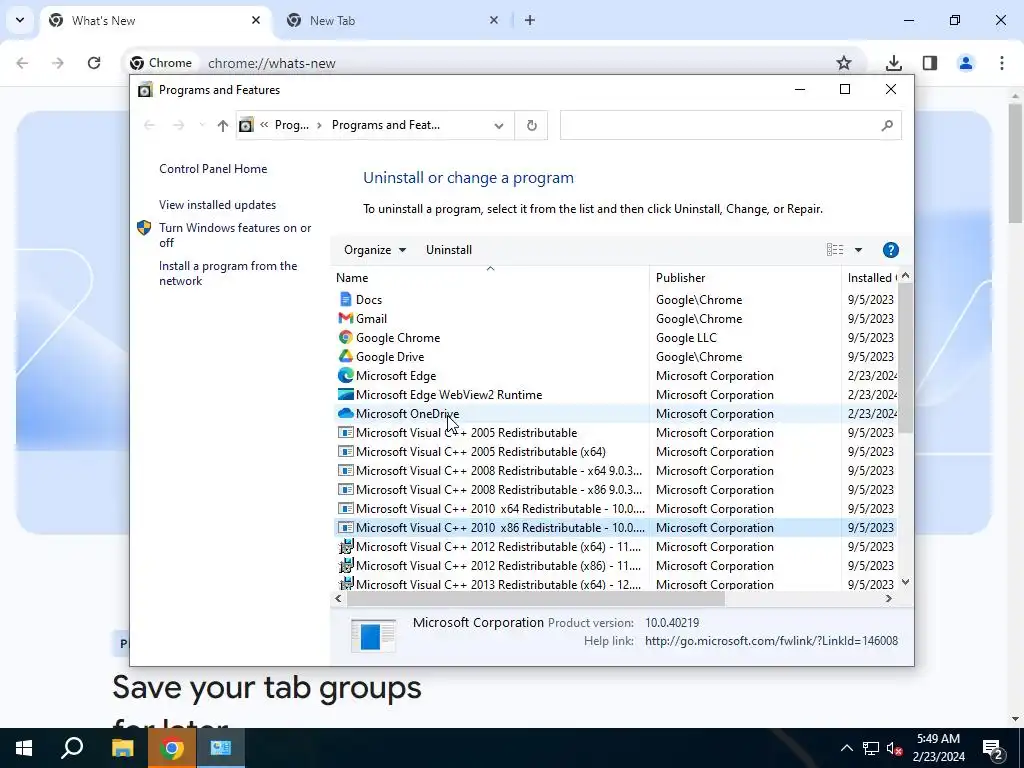Click the help question mark icon
Viewport: 1024px width, 768px height.
pos(890,250)
